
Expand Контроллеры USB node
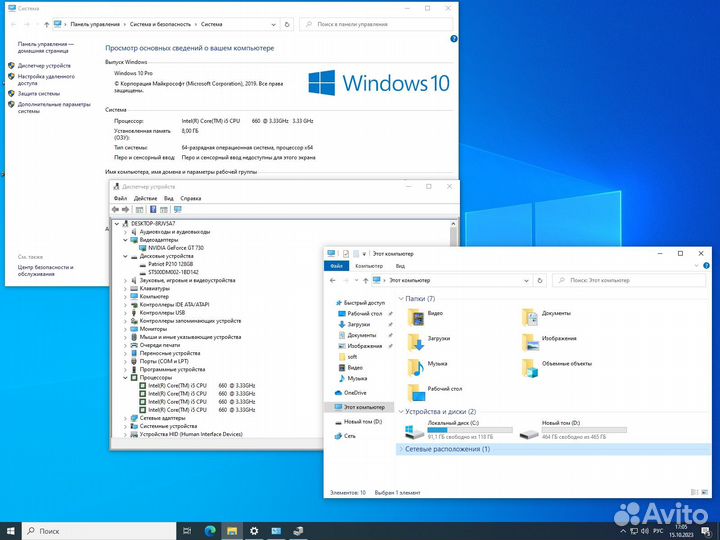coord(125,313)
